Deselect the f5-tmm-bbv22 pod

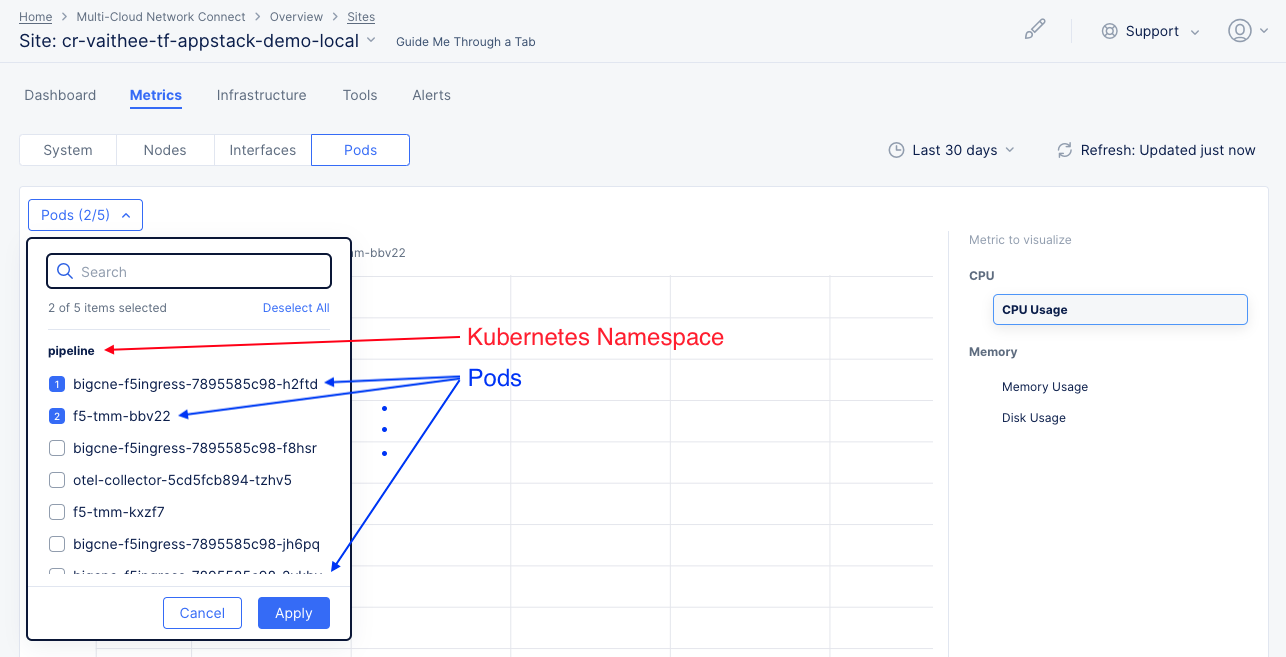pyautogui.click(x=57, y=415)
